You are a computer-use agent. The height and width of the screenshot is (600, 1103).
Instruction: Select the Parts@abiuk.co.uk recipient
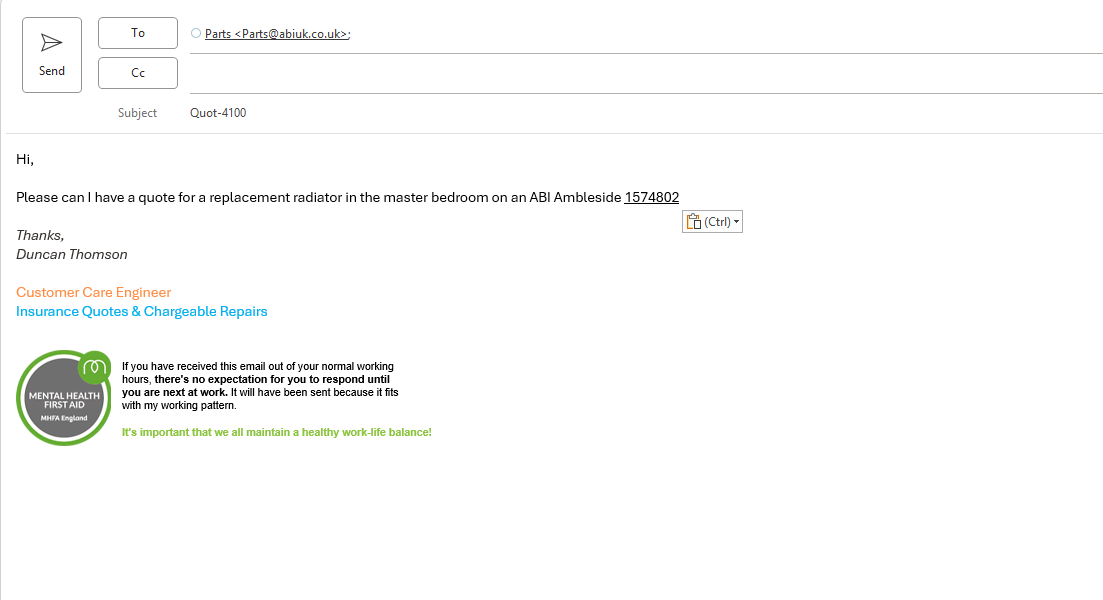[277, 34]
